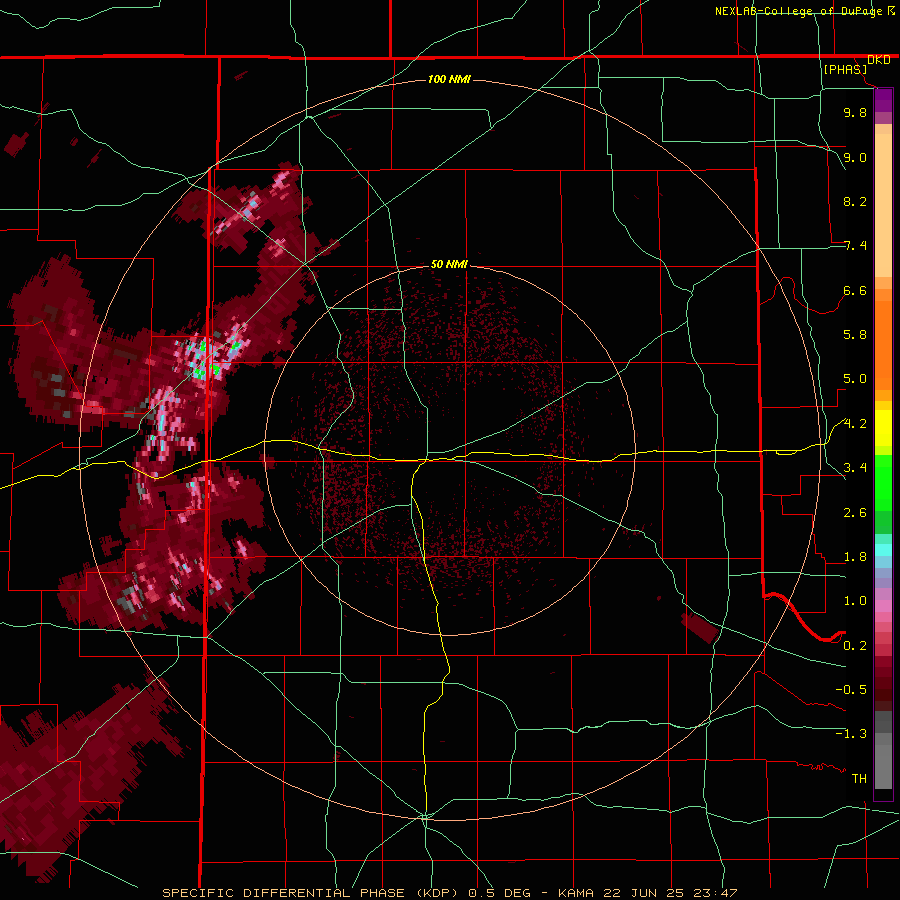Screen dimensions: 900x900
Task: Click the '22 JUN 25' date text
Action: pyautogui.click(x=644, y=893)
